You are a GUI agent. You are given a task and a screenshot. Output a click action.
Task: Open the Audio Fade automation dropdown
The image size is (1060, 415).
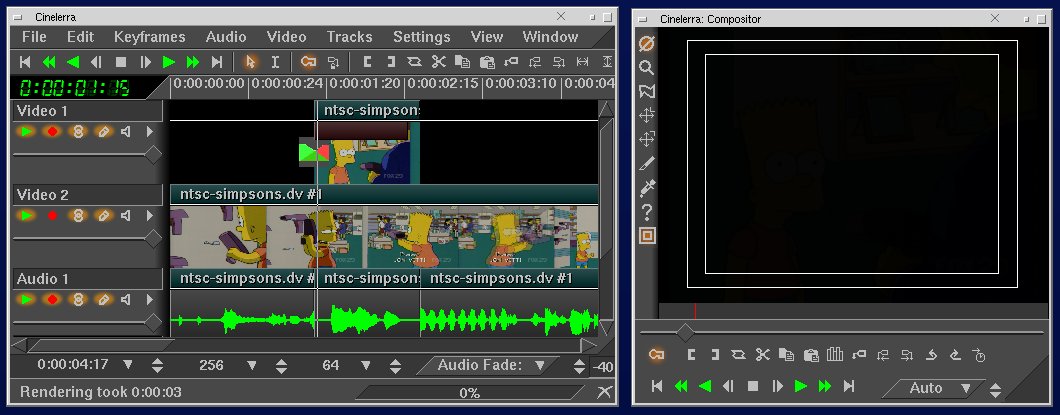[x=540, y=366]
